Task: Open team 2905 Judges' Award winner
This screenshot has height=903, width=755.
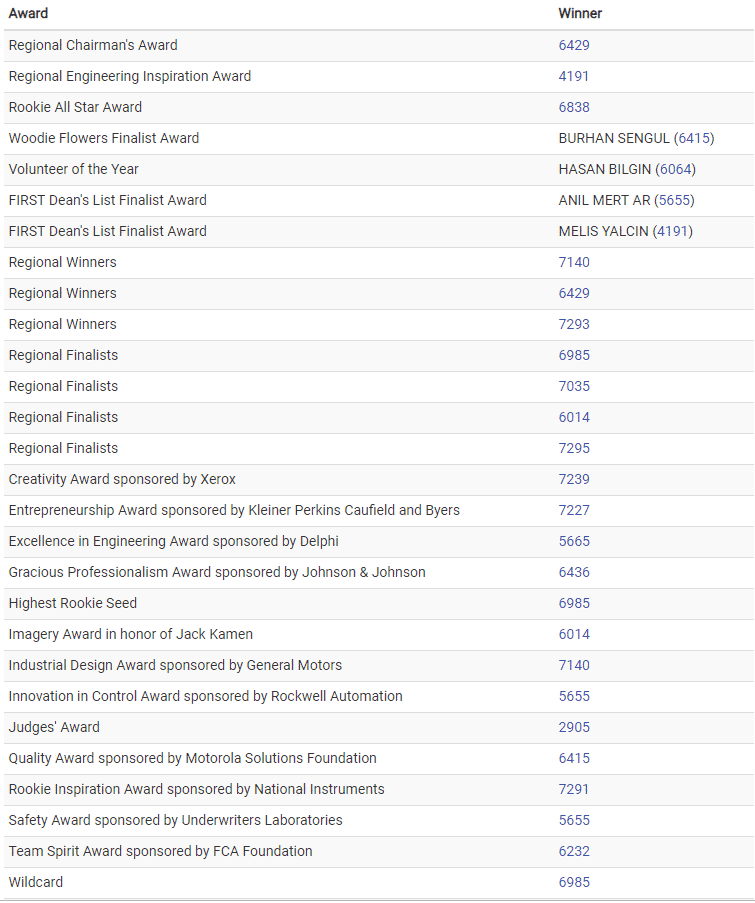Action: coord(574,728)
